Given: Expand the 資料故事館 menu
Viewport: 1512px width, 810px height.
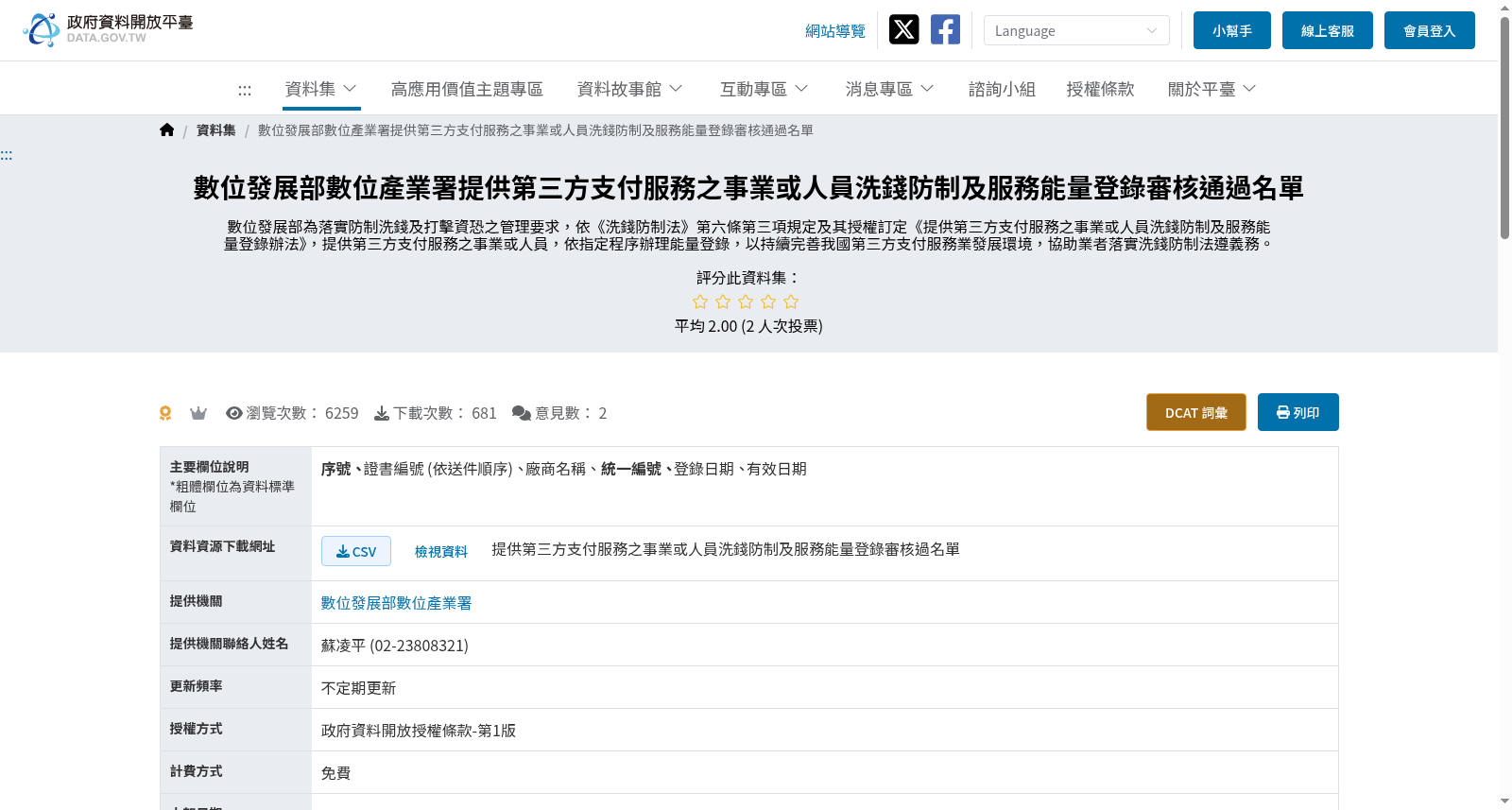Looking at the screenshot, I should pyautogui.click(x=629, y=89).
